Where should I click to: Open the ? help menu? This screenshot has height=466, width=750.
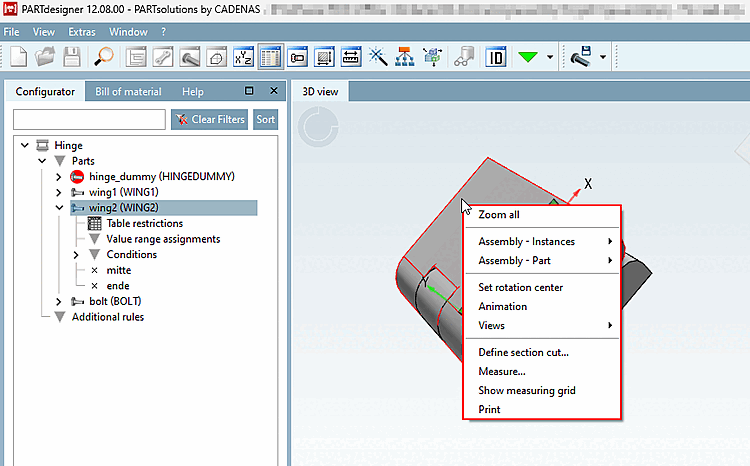tap(164, 32)
